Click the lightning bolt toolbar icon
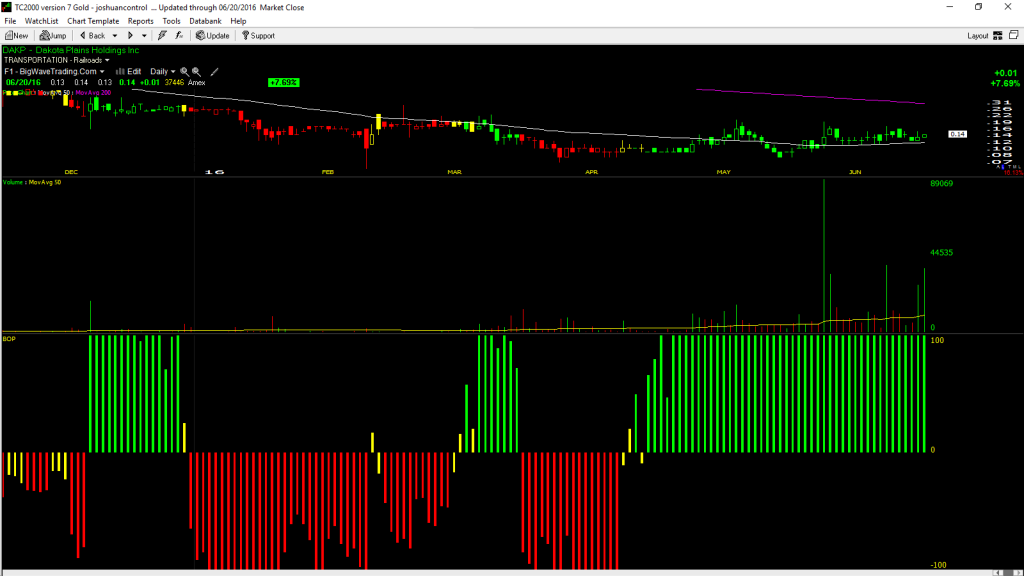 coord(162,36)
